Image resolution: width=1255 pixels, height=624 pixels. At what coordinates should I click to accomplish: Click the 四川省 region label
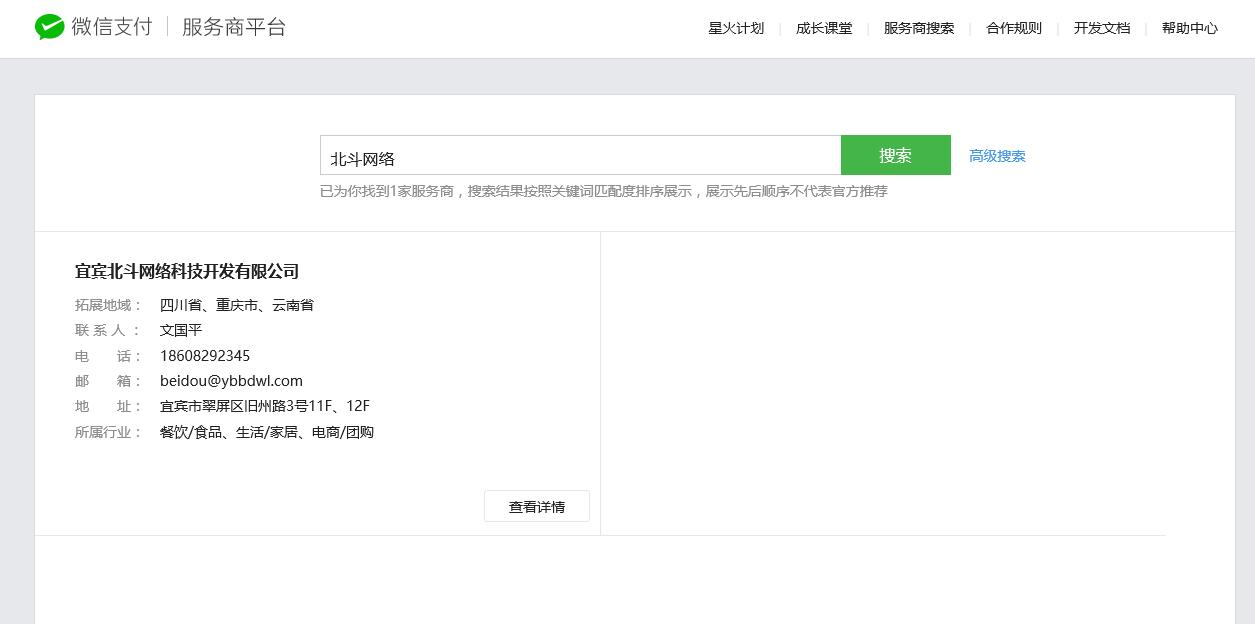tap(181, 304)
